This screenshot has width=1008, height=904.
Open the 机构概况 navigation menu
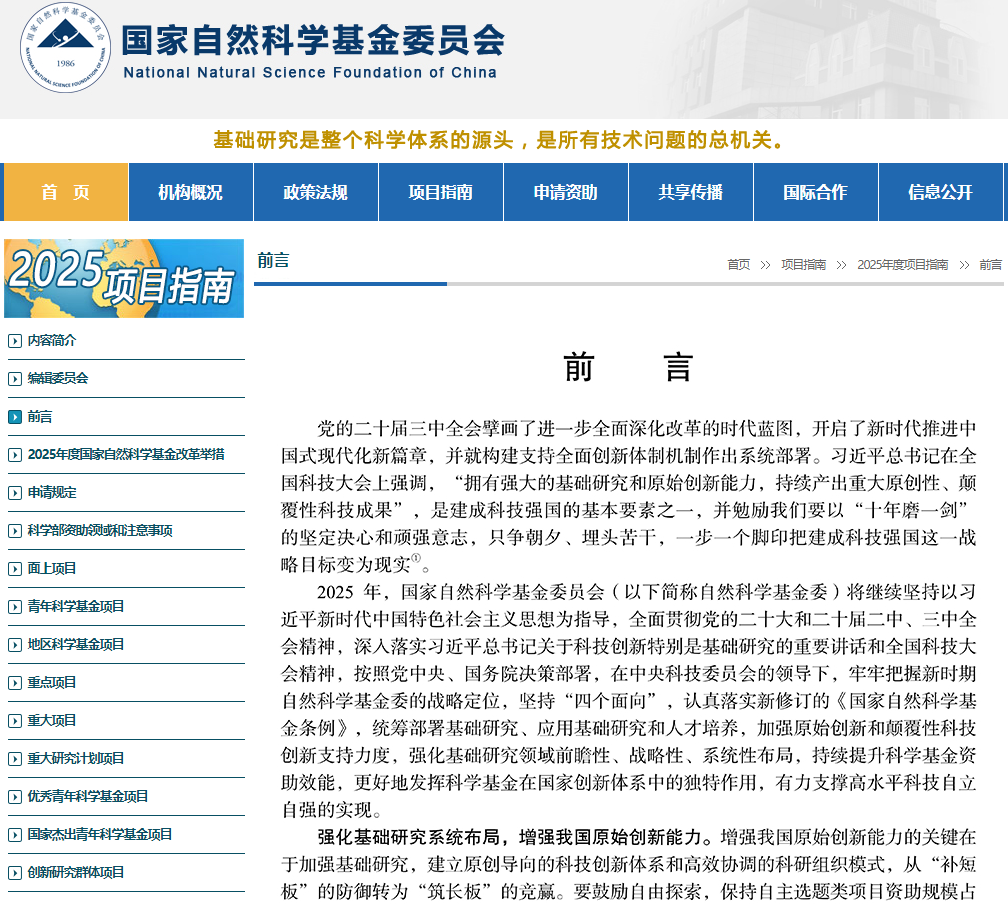click(190, 192)
